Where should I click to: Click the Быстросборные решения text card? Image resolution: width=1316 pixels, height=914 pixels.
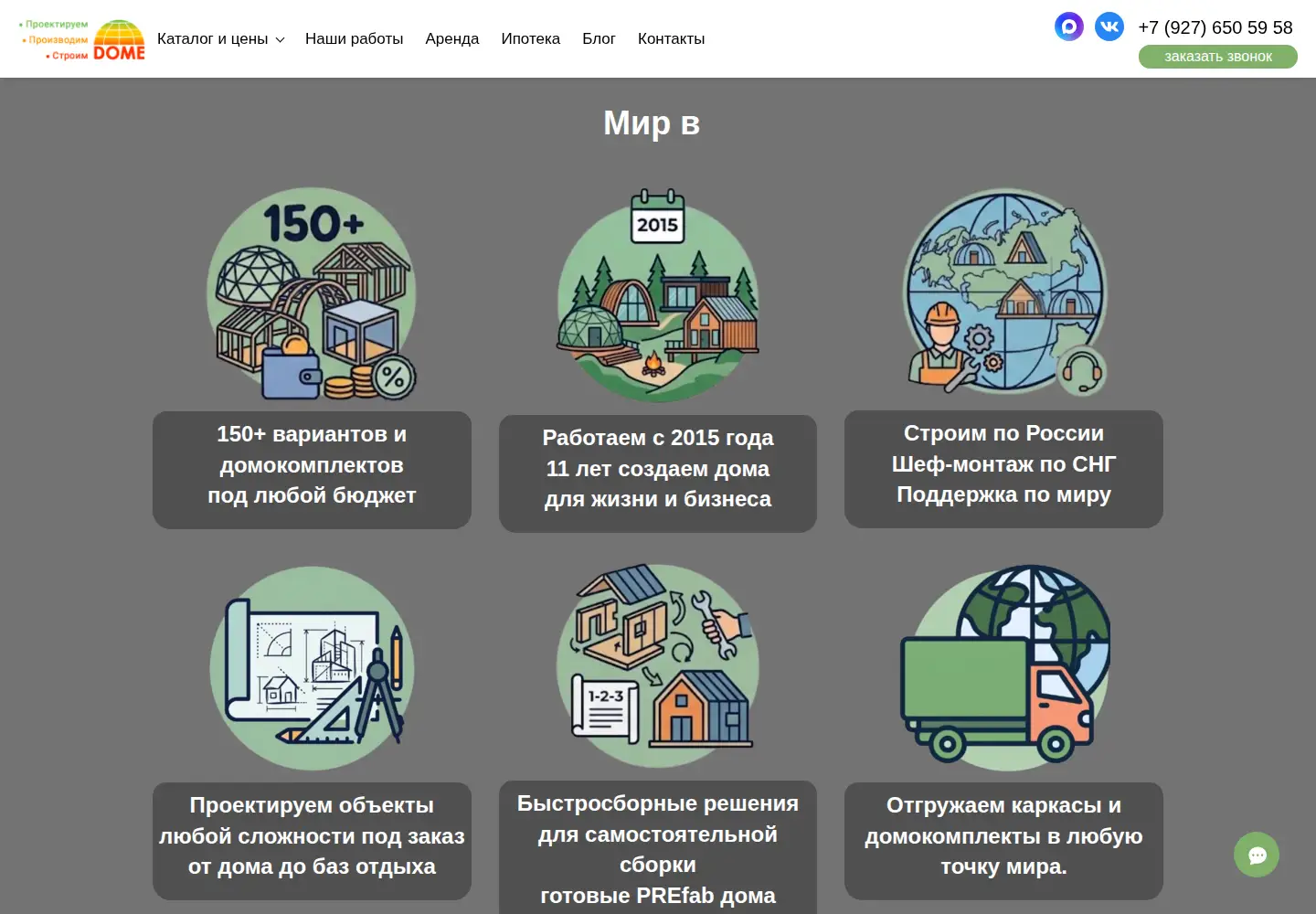(x=658, y=847)
